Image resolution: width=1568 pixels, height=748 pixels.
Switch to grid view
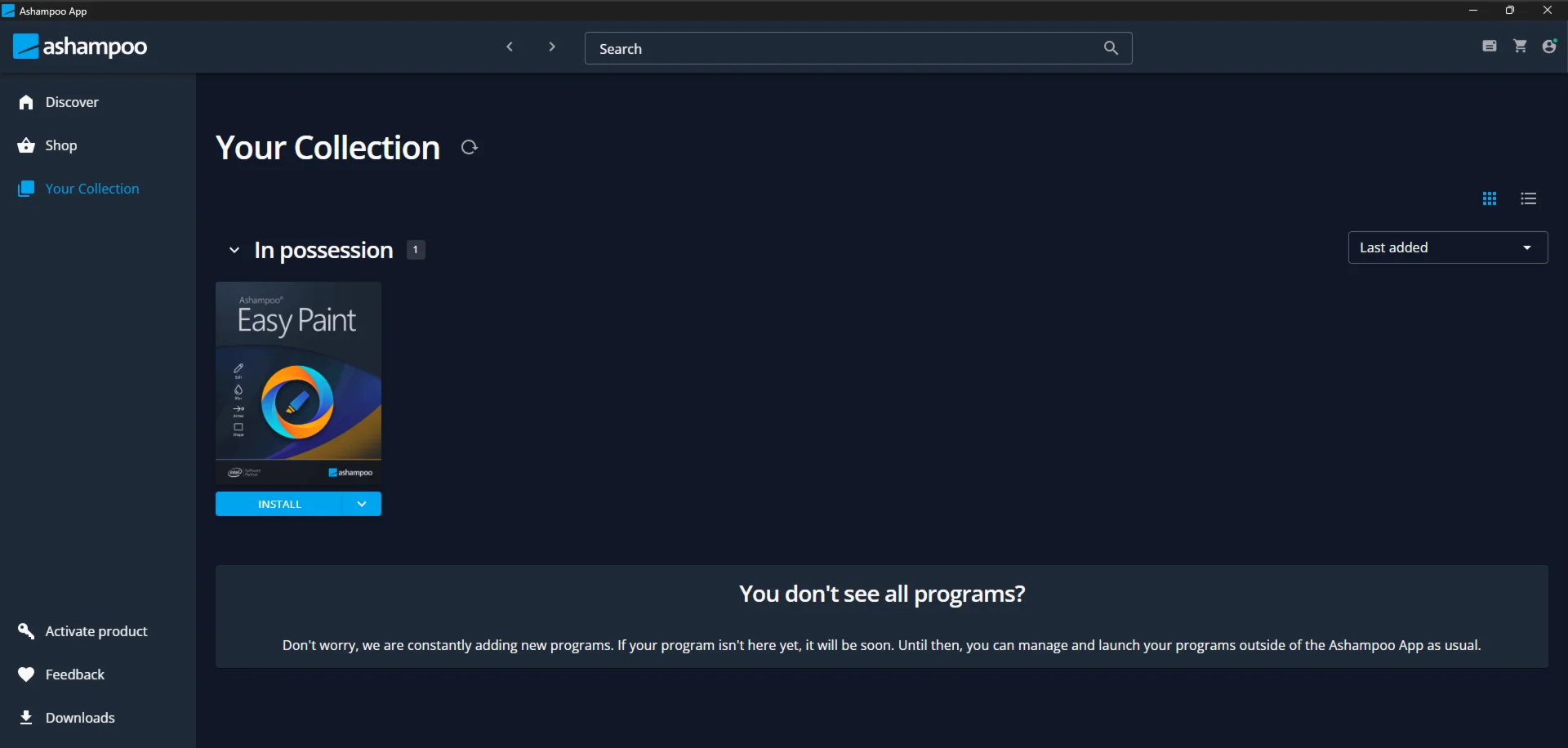pyautogui.click(x=1490, y=198)
